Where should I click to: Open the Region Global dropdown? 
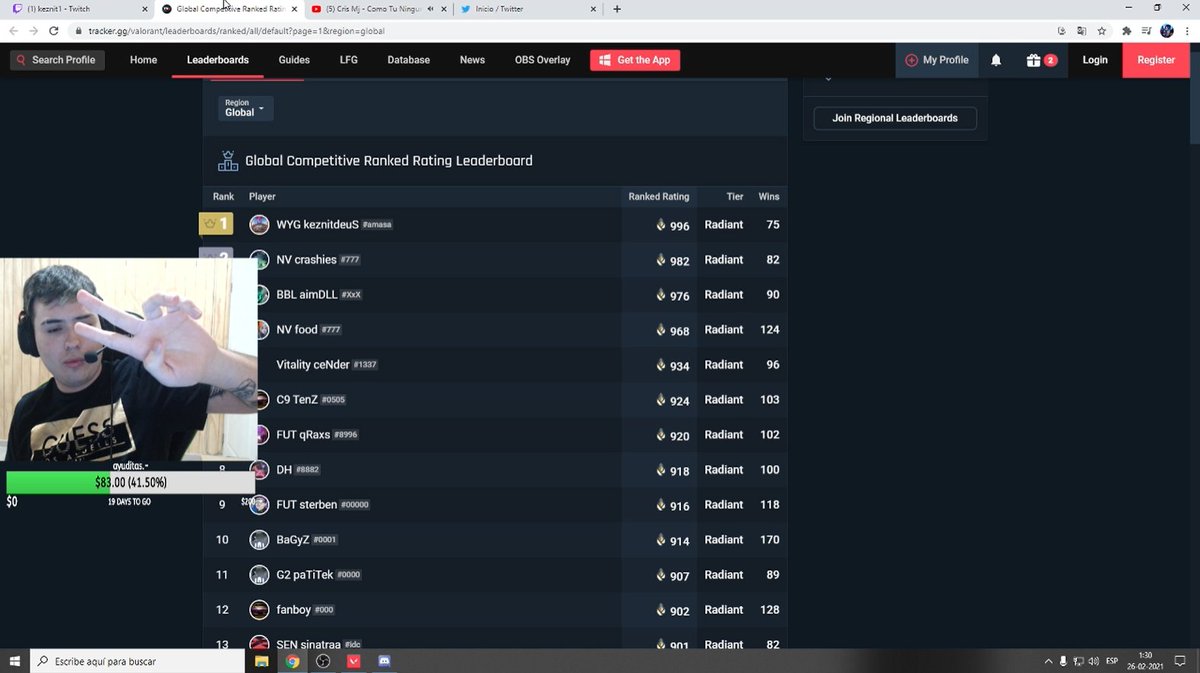(245, 108)
